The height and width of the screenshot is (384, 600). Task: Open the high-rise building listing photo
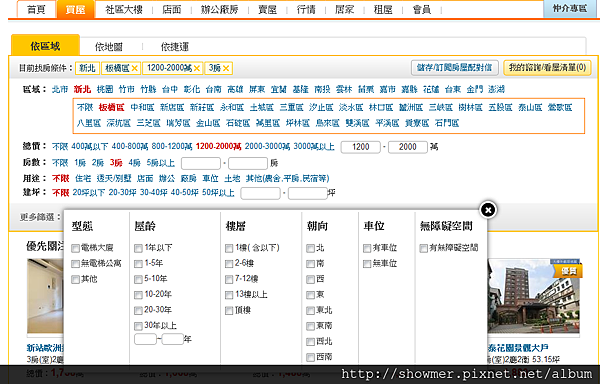pyautogui.click(x=534, y=296)
